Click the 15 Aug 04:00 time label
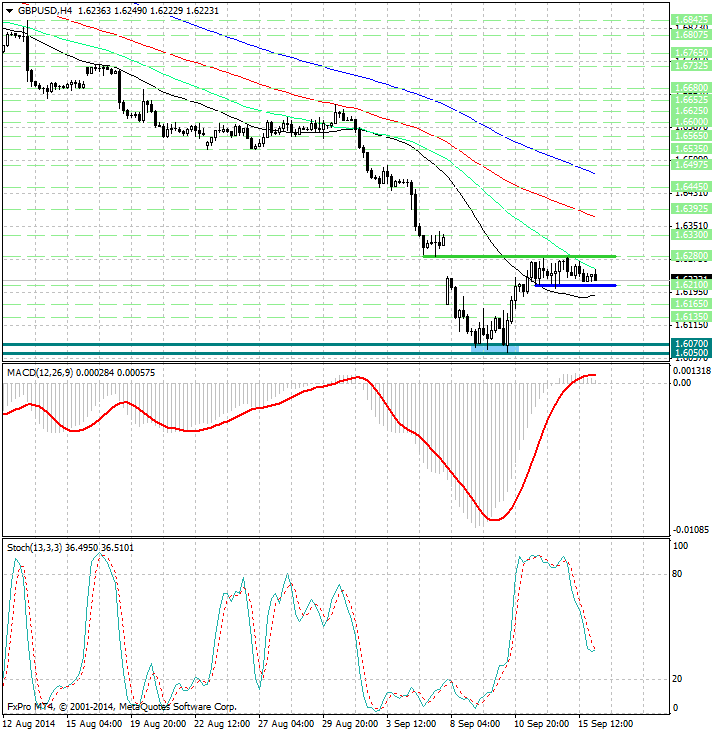This screenshot has width=712, height=732. 94,724
